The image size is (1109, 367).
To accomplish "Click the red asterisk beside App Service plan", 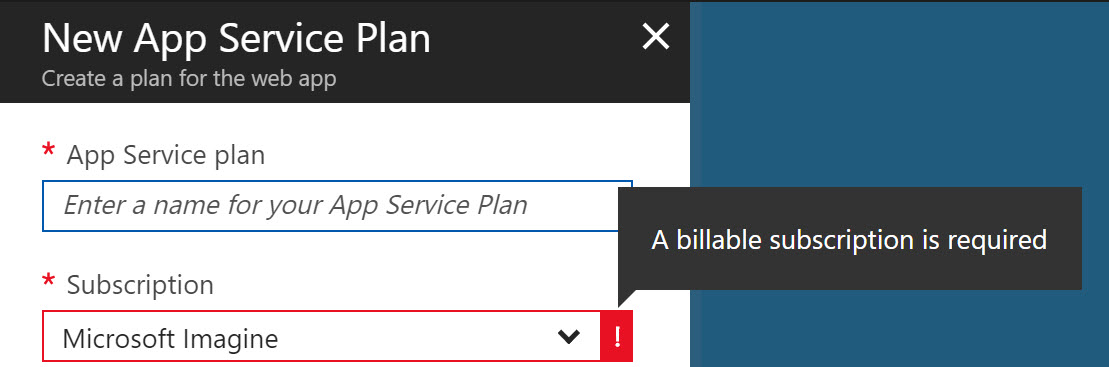I will [x=49, y=151].
